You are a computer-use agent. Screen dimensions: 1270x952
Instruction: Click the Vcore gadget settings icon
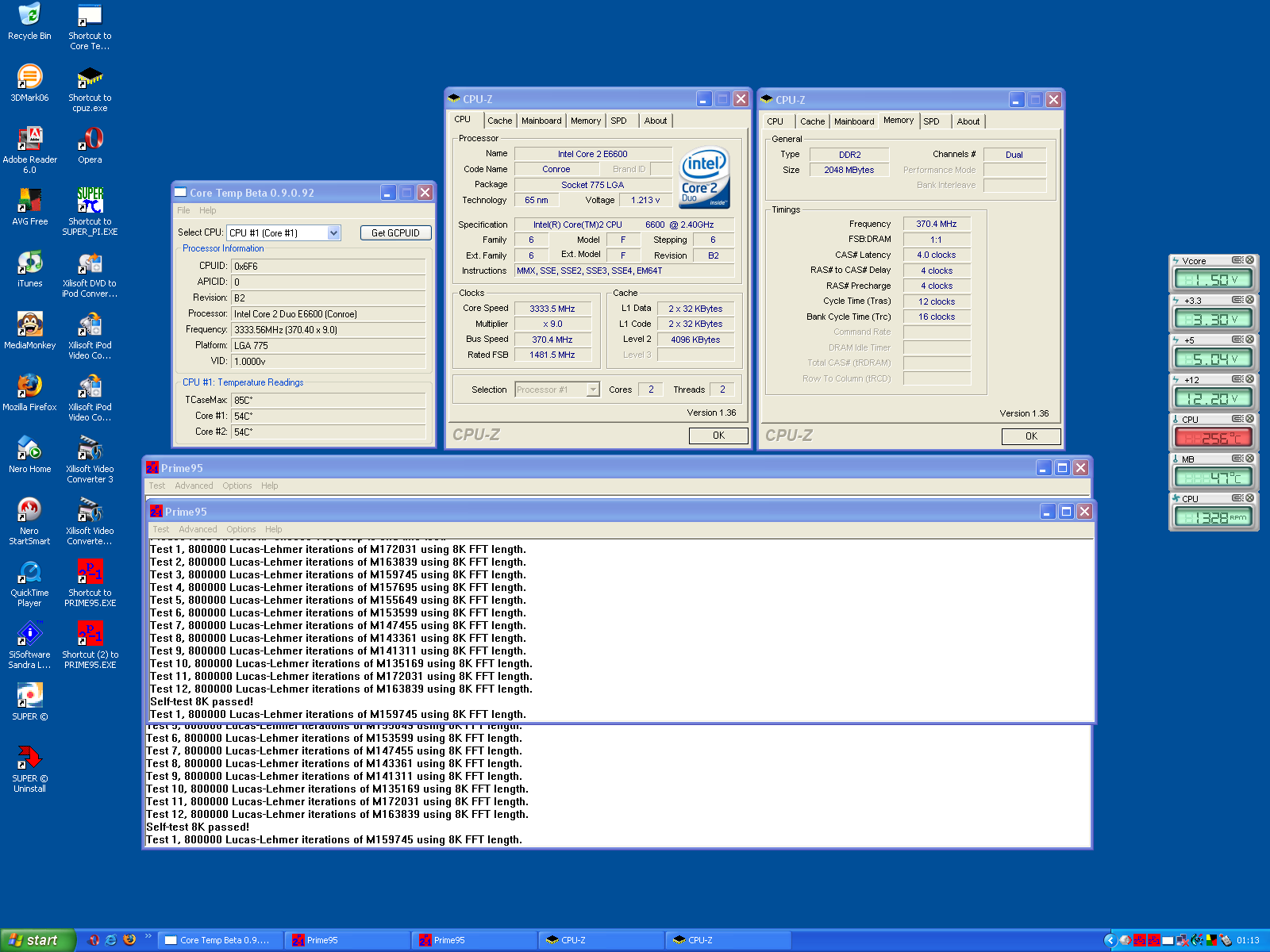coord(1237,260)
